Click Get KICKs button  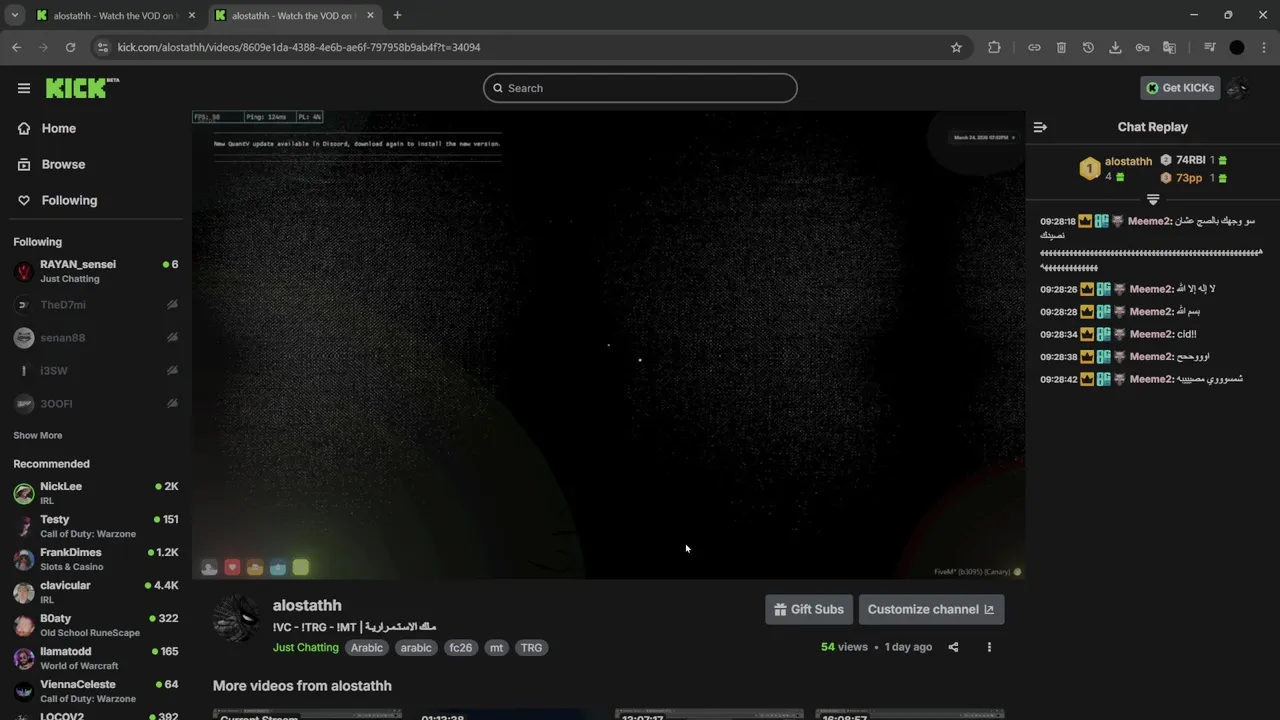coord(1180,88)
